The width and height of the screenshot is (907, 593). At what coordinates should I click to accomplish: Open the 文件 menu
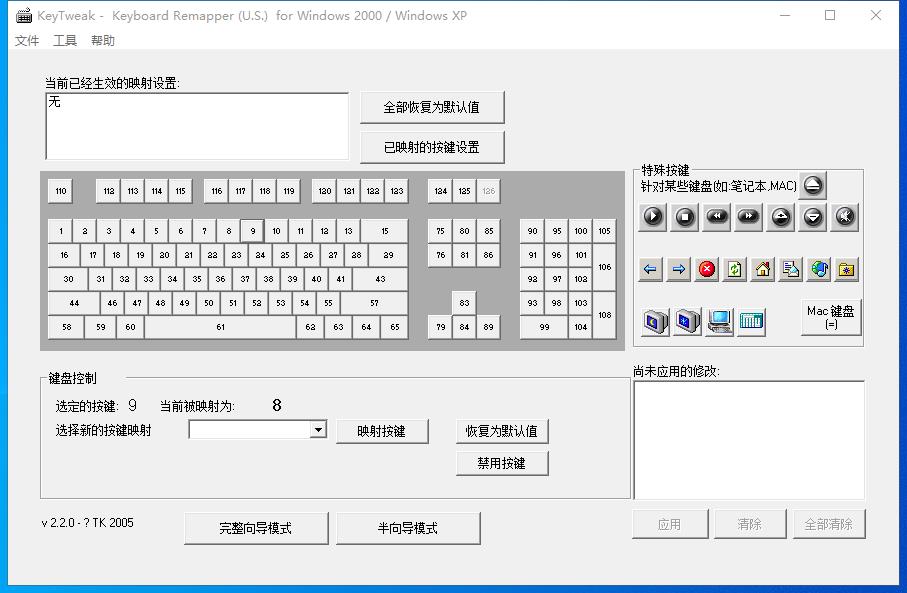point(27,40)
